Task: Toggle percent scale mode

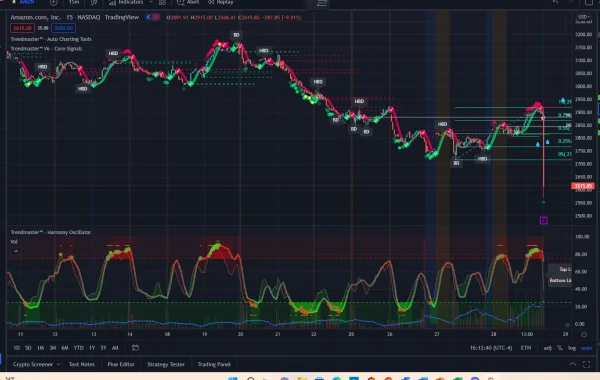Action: [x=559, y=348]
